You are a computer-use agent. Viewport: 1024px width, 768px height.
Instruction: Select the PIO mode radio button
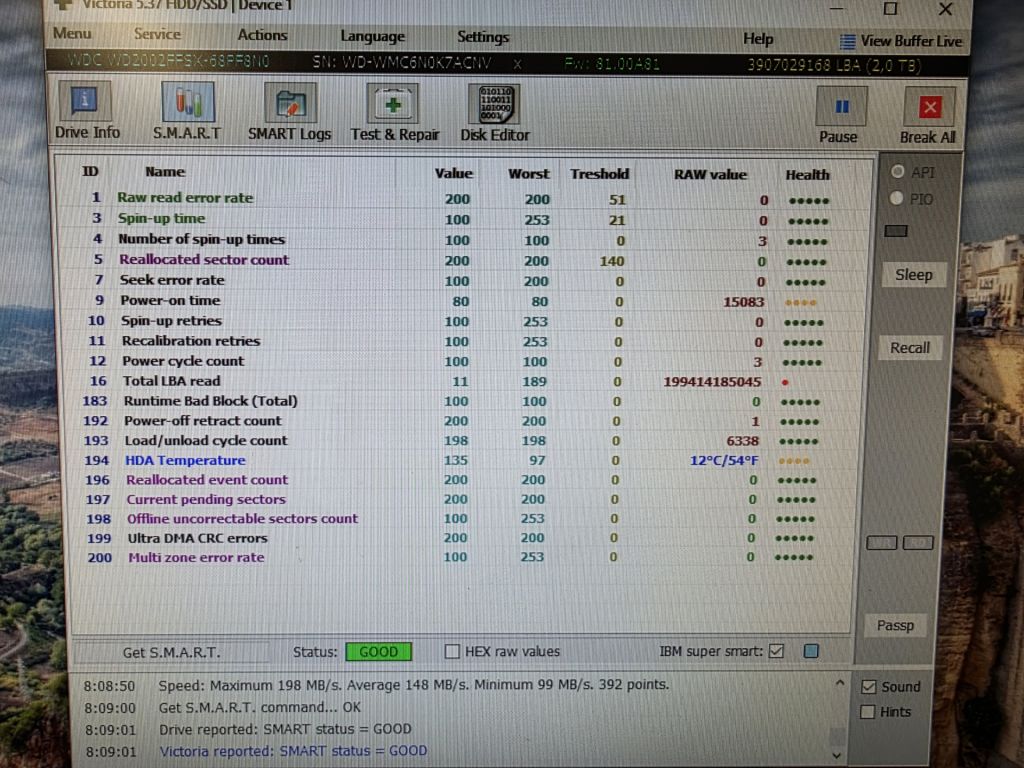click(897, 198)
